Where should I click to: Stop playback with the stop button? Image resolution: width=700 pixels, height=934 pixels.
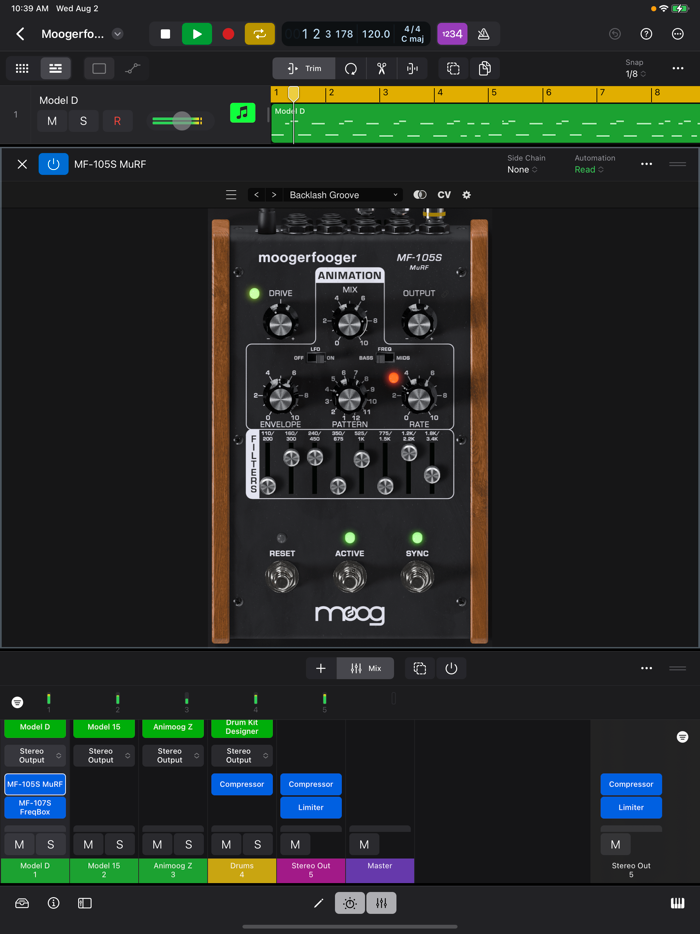click(x=166, y=34)
